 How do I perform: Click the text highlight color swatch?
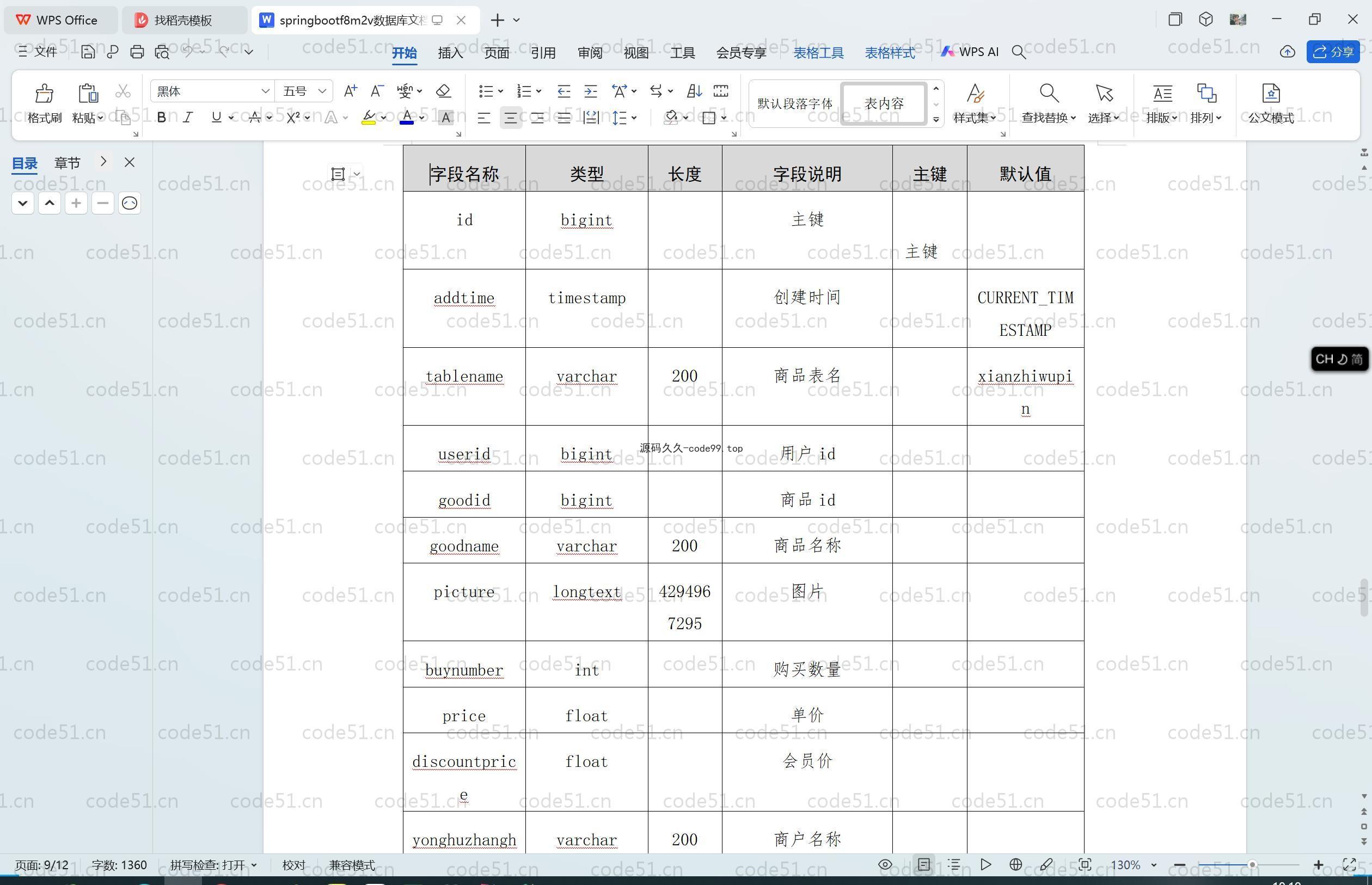pyautogui.click(x=369, y=118)
